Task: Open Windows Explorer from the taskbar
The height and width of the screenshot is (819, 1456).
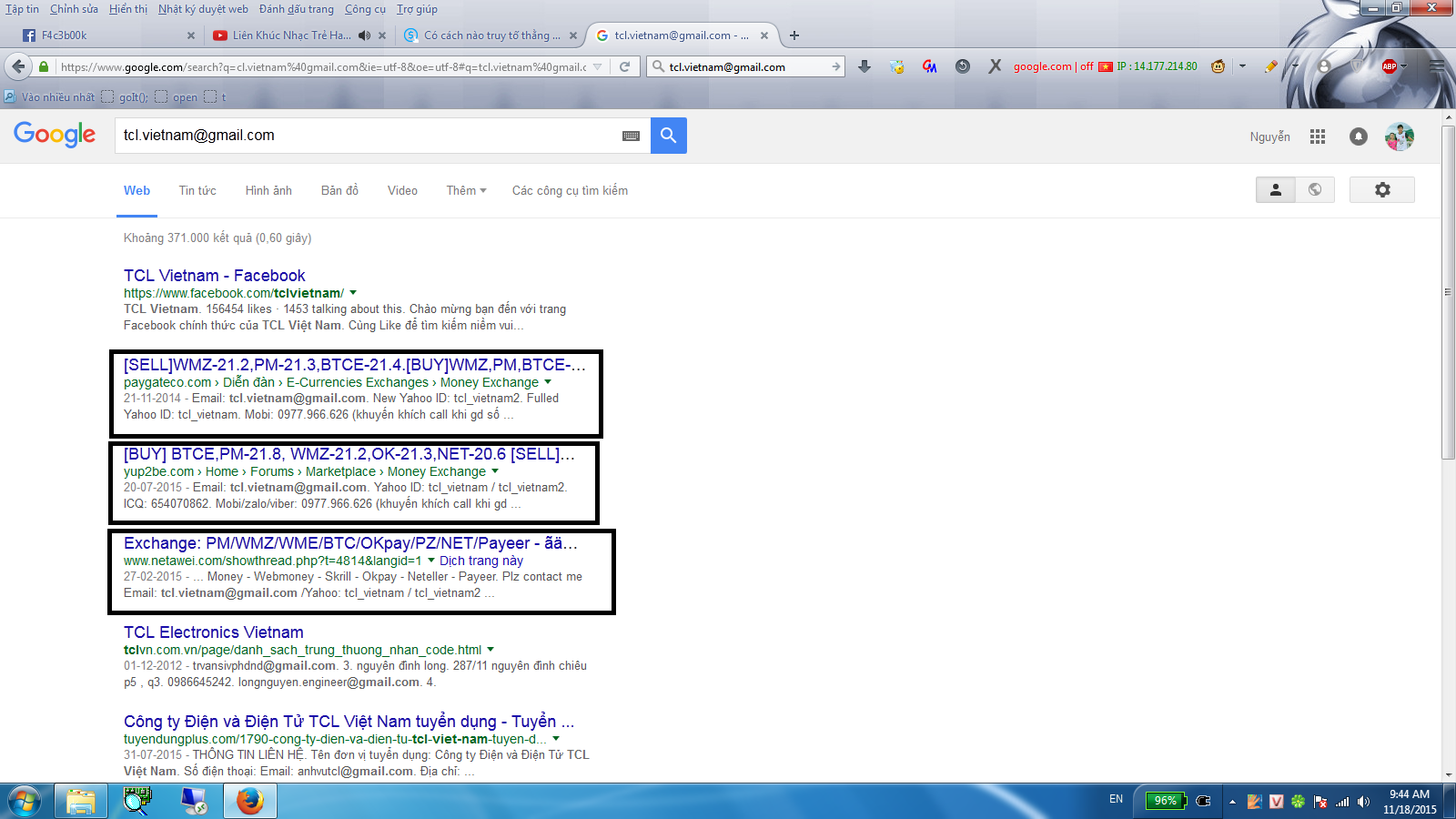Action: click(x=81, y=801)
